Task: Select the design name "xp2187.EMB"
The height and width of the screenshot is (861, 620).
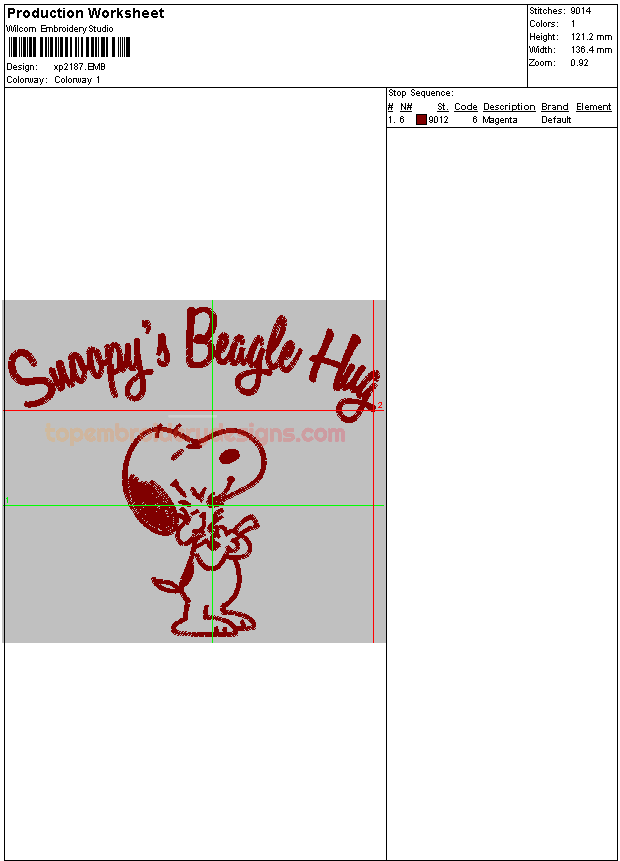Action: (x=79, y=66)
